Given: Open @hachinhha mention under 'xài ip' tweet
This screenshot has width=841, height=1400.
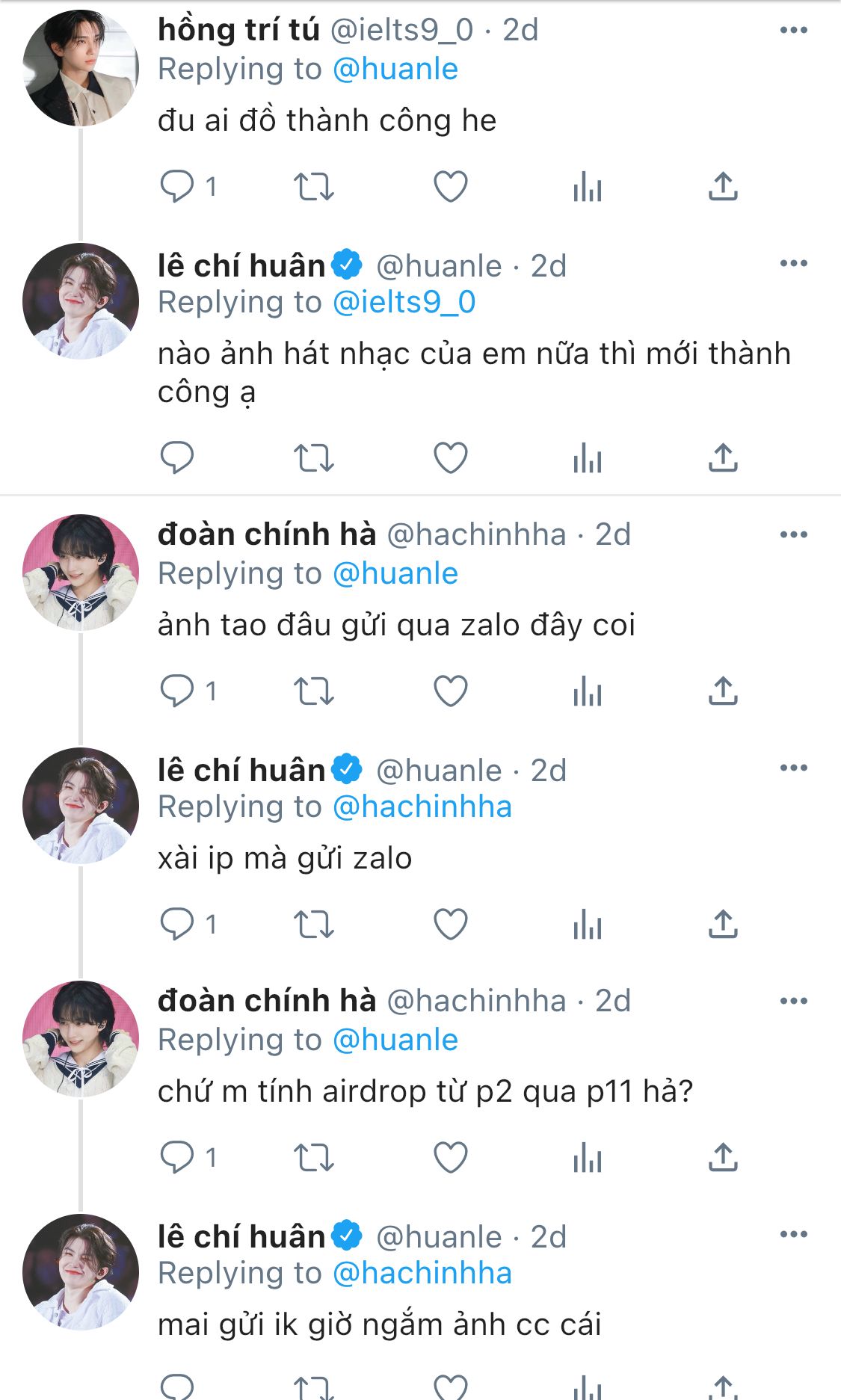Looking at the screenshot, I should click(x=422, y=807).
